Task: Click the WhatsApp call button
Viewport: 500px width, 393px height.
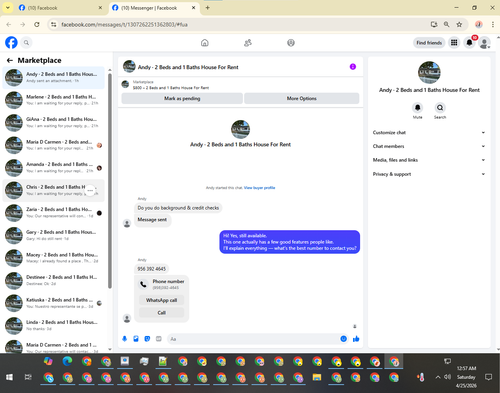Action: pyautogui.click(x=161, y=300)
